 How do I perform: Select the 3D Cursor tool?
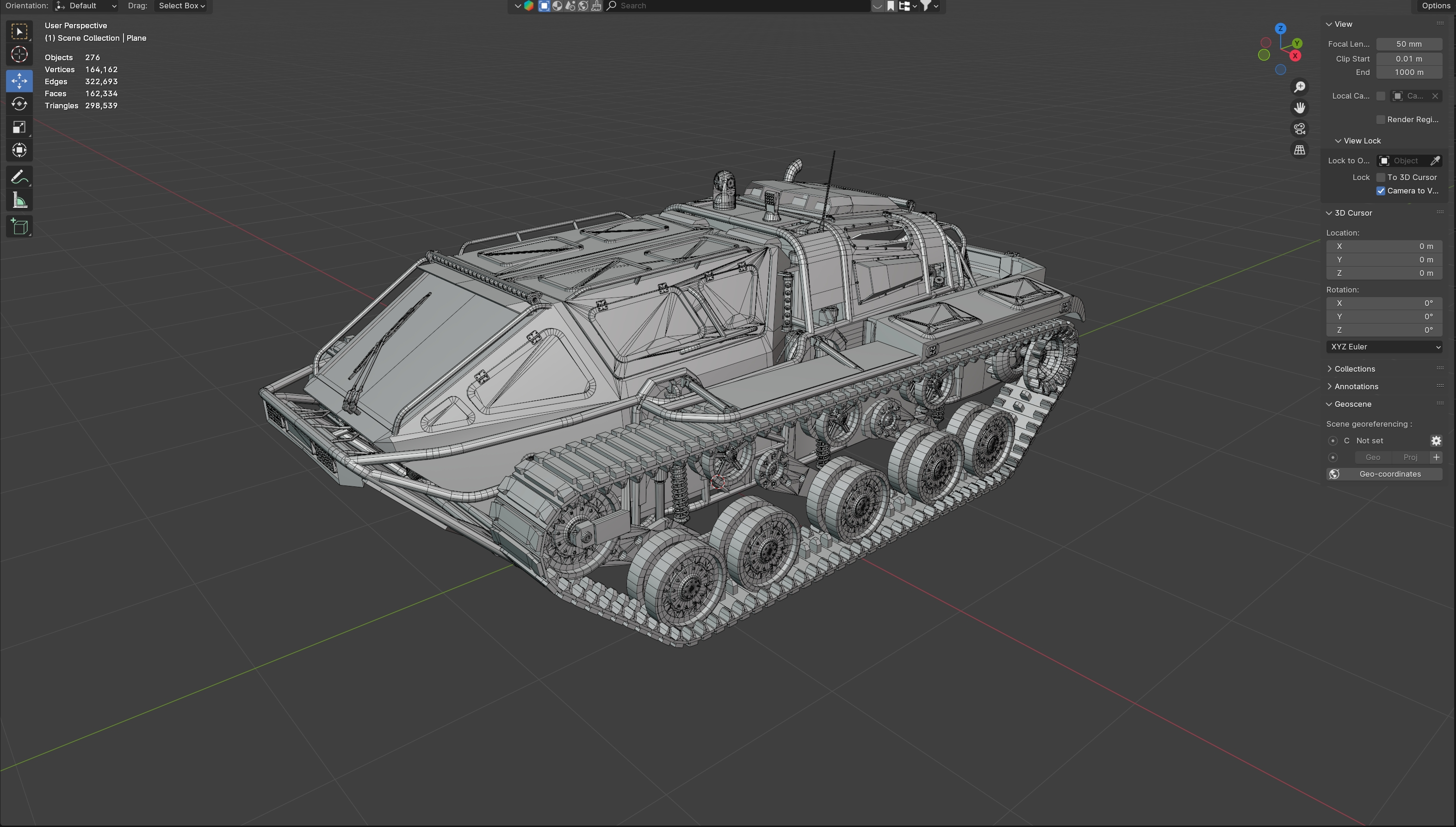point(19,55)
